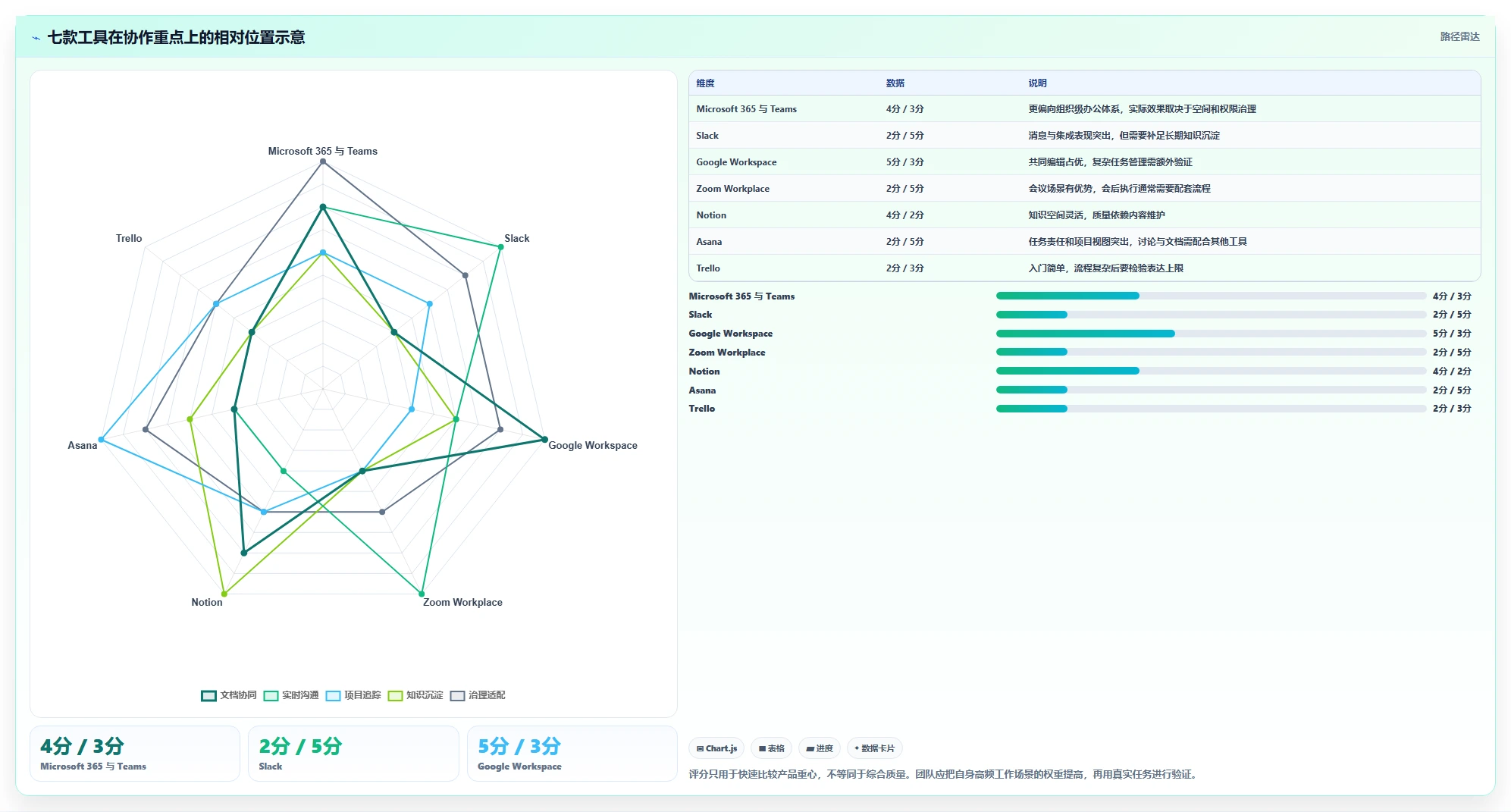The height and width of the screenshot is (812, 1511).
Task: Click the green data point at the Slack axis
Action: click(500, 247)
